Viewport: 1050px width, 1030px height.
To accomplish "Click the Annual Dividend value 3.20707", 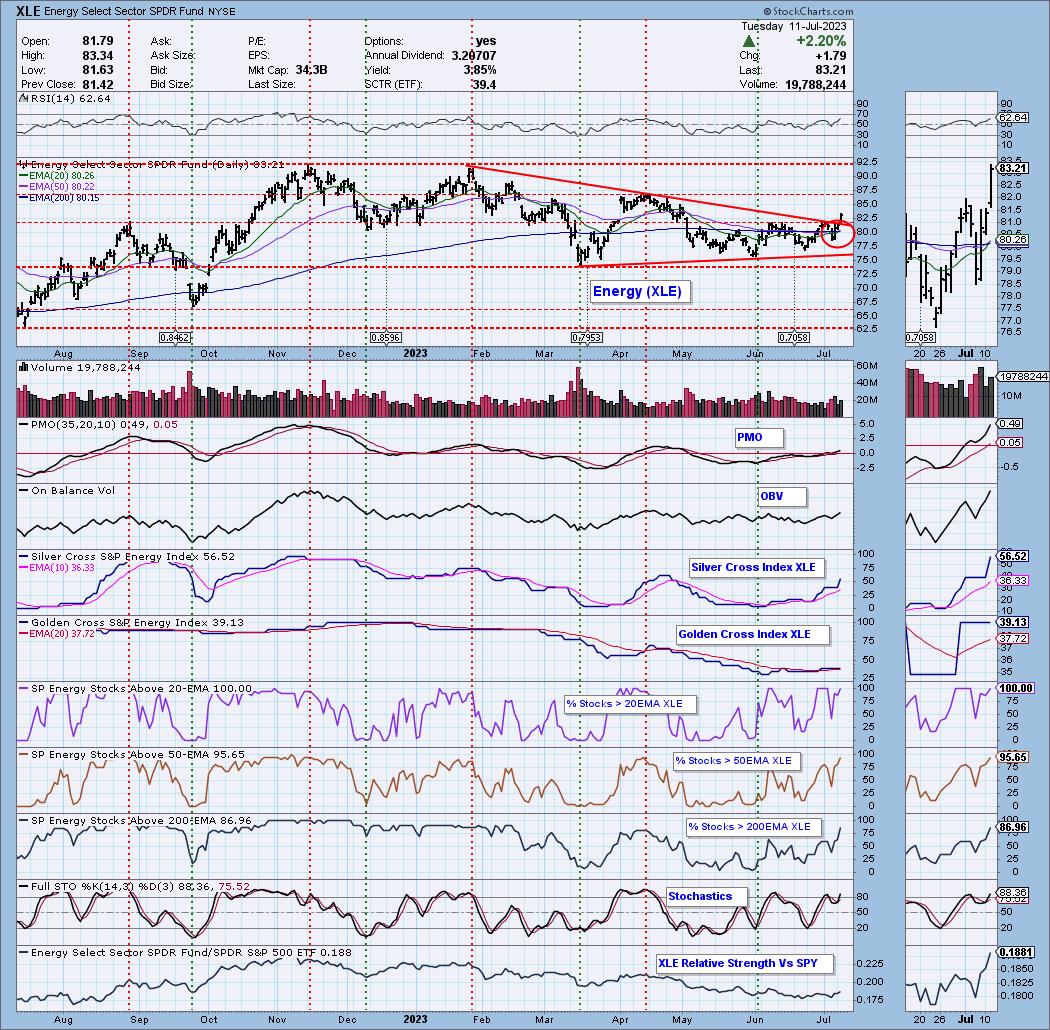I will [474, 56].
